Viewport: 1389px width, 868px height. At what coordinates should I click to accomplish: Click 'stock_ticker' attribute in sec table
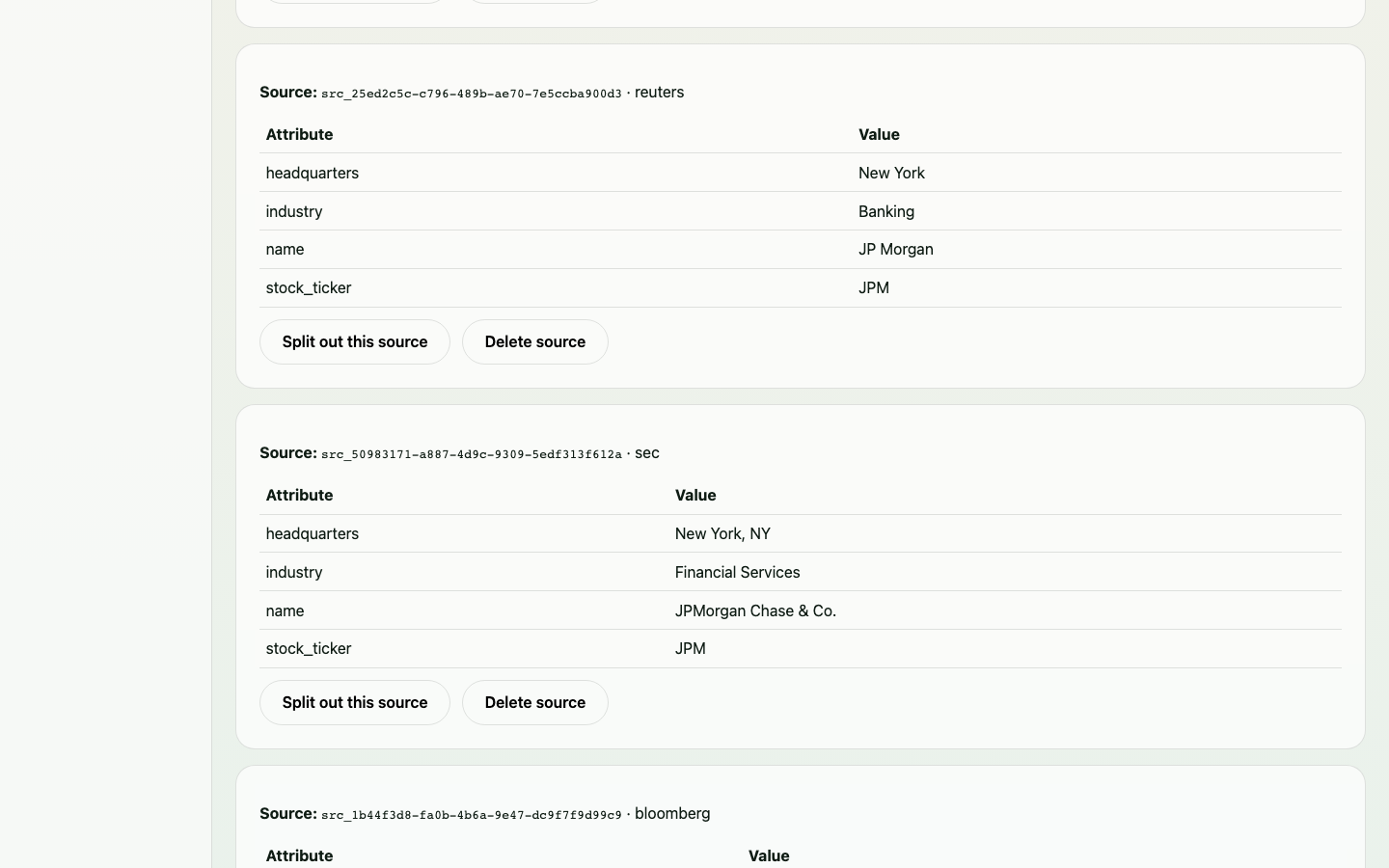309,648
